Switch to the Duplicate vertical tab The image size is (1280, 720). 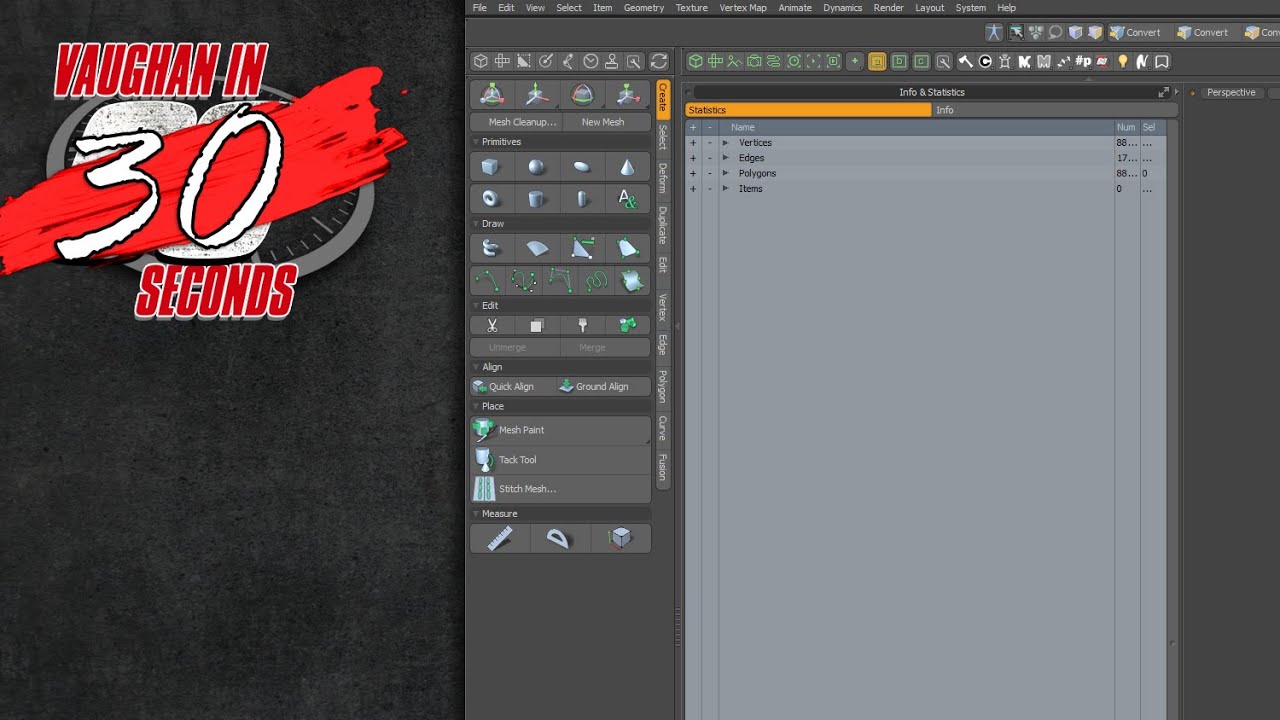click(x=662, y=225)
